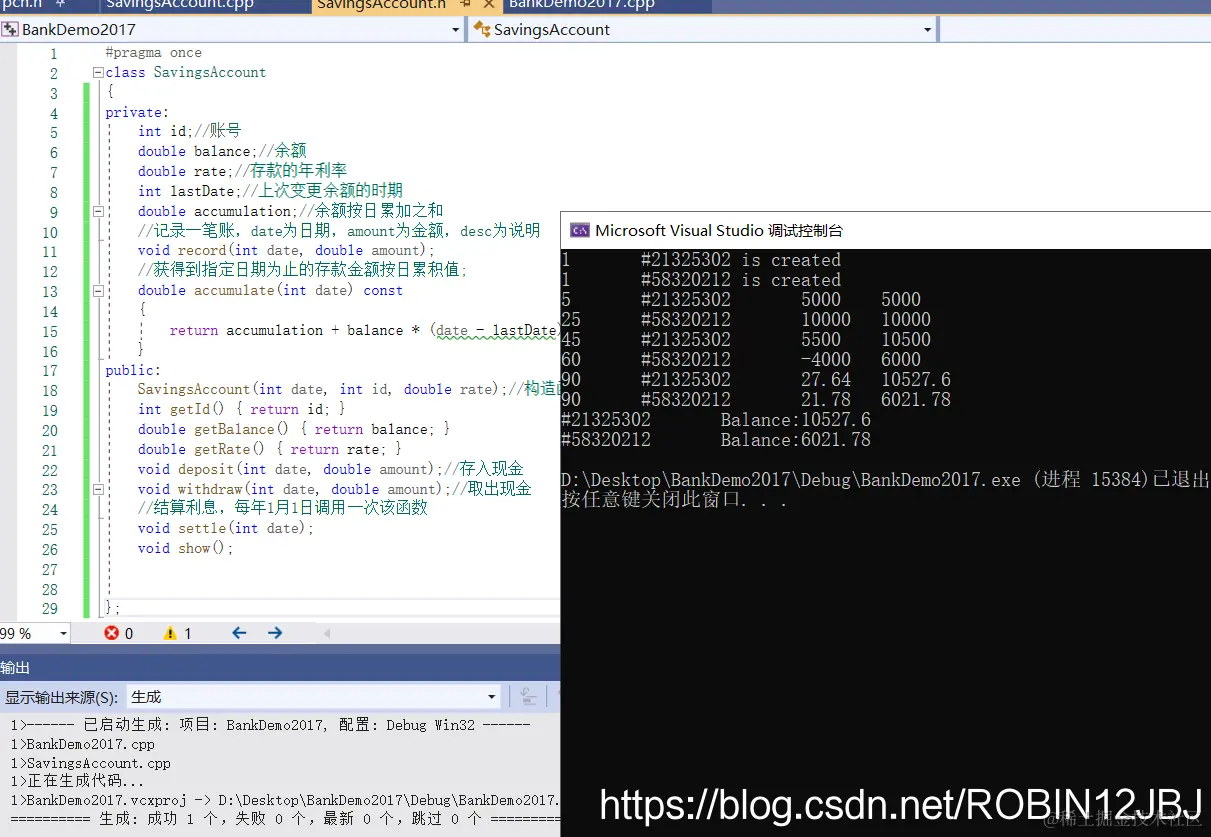Click the 'void settle(int date);' line
The height and width of the screenshot is (837, 1211).
[225, 529]
